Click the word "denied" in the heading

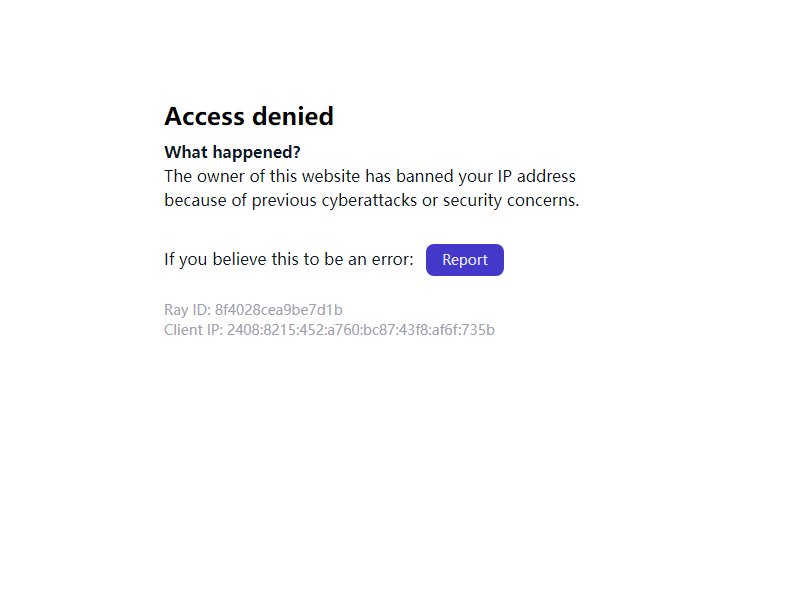[x=293, y=116]
